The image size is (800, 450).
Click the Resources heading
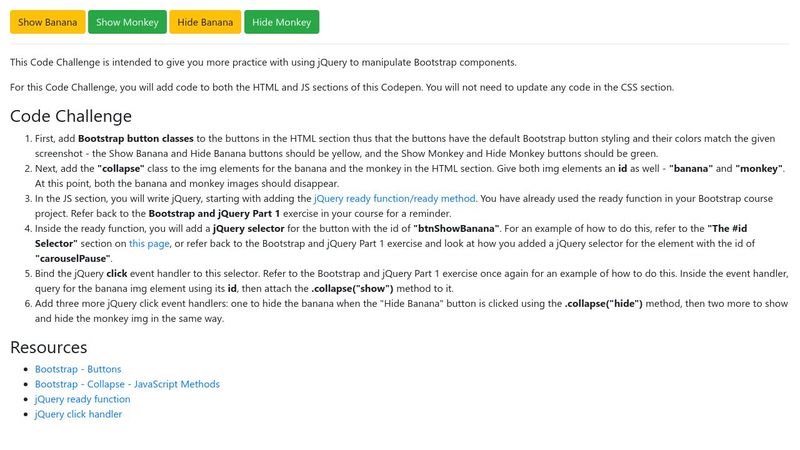48,347
